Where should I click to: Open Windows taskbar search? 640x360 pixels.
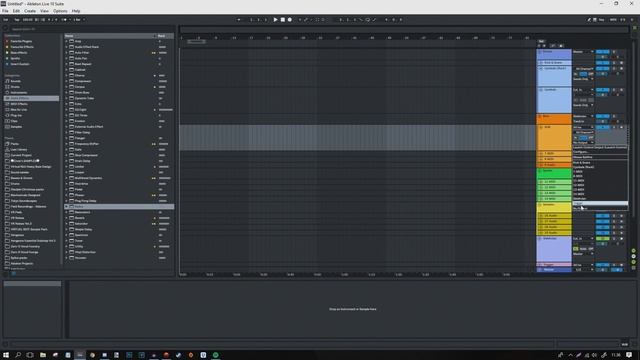point(18,355)
